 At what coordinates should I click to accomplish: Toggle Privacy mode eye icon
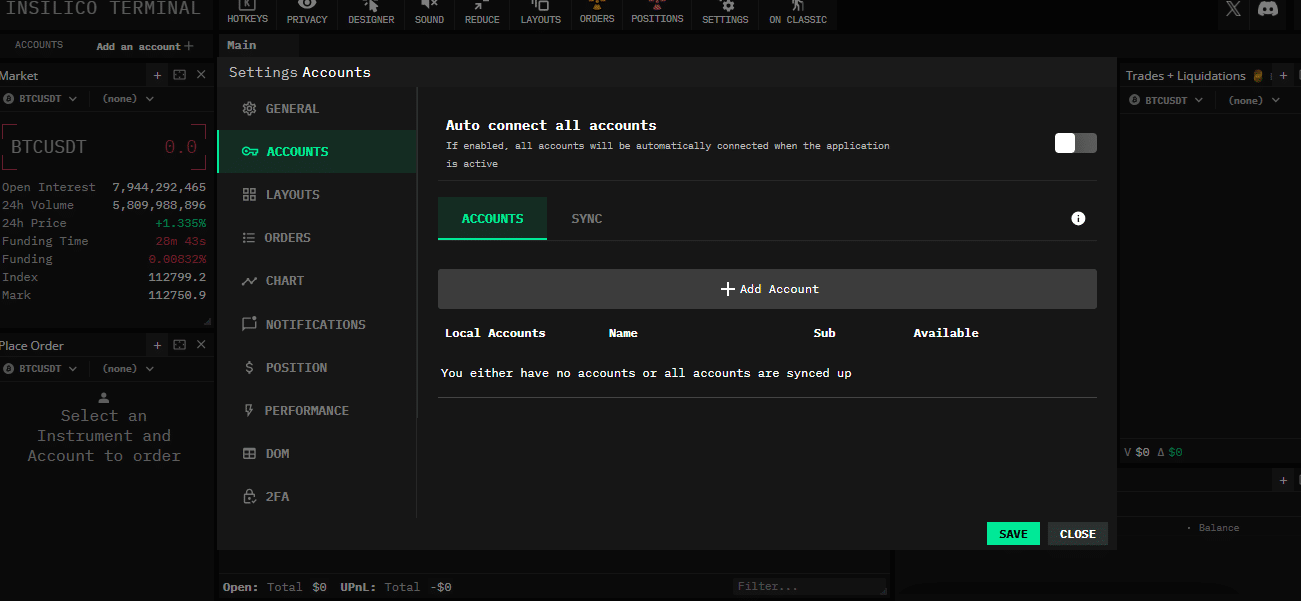tap(307, 13)
